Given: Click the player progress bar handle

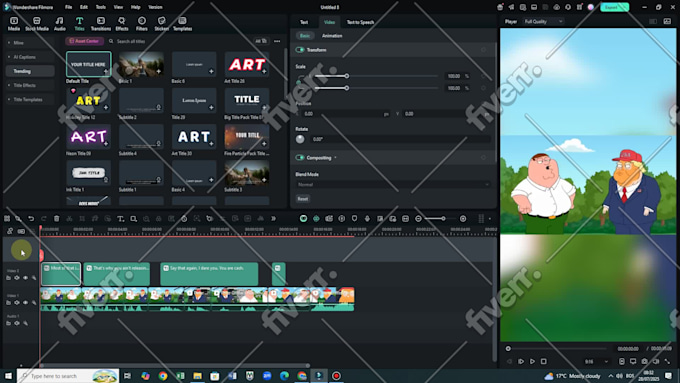Looking at the screenshot, I should [508, 348].
